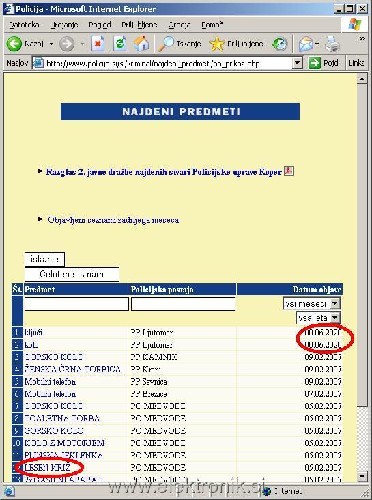Image resolution: width=372 pixels, height=500 pixels.
Task: Open the 'vsi meseci' month dropdown
Action: [x=312, y=303]
